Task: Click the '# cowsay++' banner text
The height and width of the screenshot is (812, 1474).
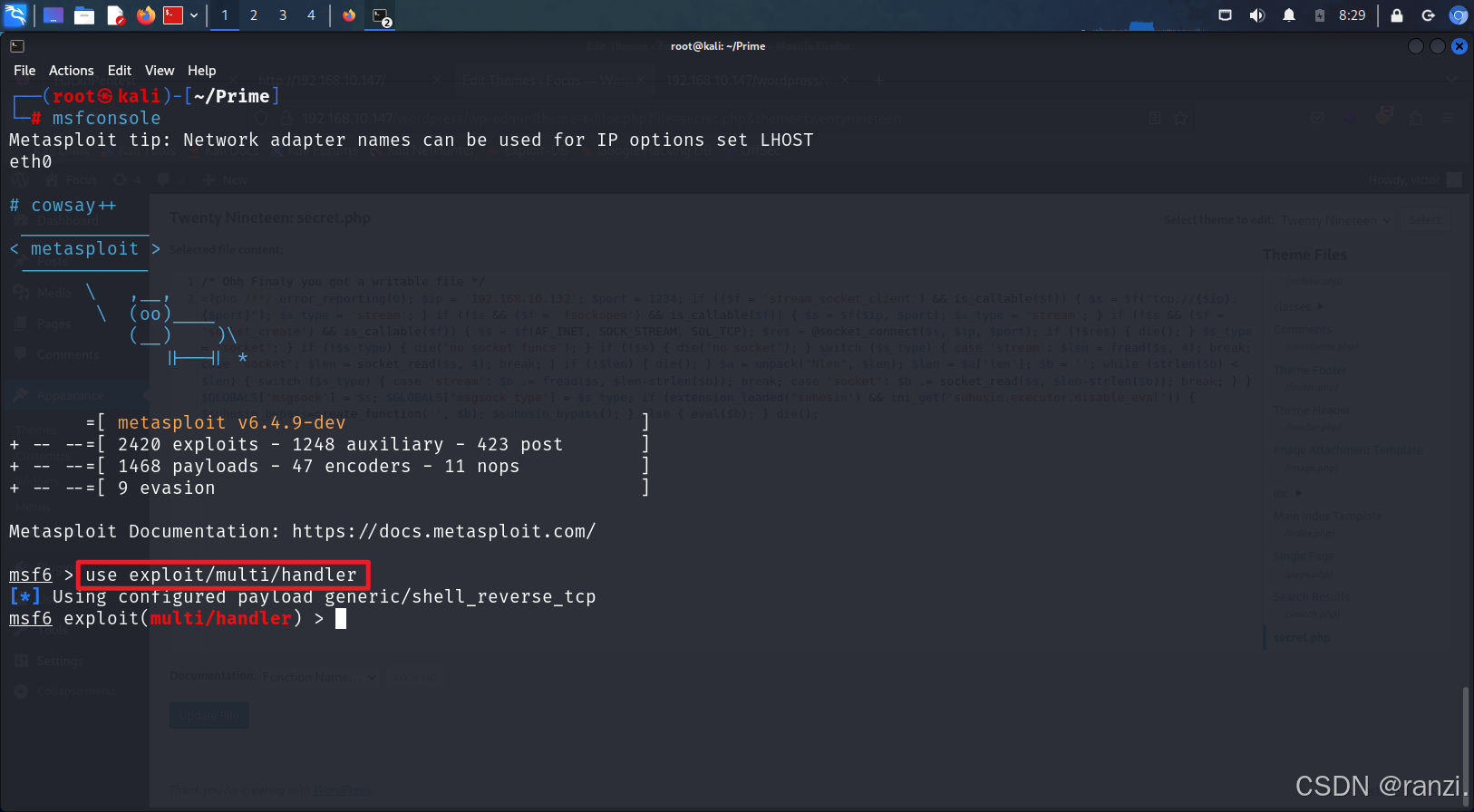Action: click(x=63, y=206)
